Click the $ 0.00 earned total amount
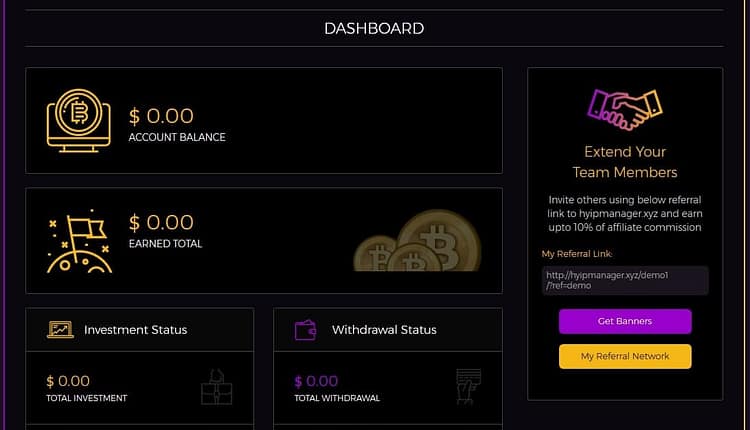750x430 pixels. pos(161,222)
